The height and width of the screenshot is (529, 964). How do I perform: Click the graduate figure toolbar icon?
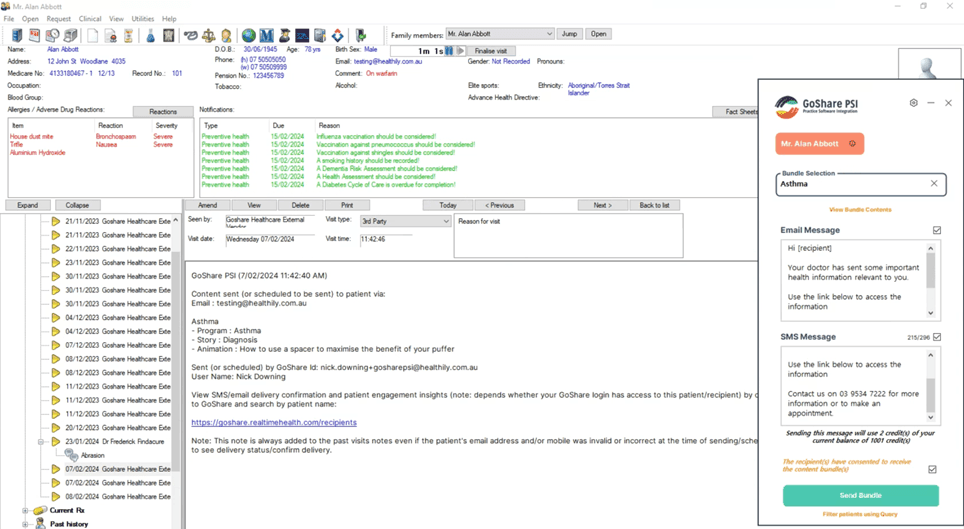[x=284, y=35]
